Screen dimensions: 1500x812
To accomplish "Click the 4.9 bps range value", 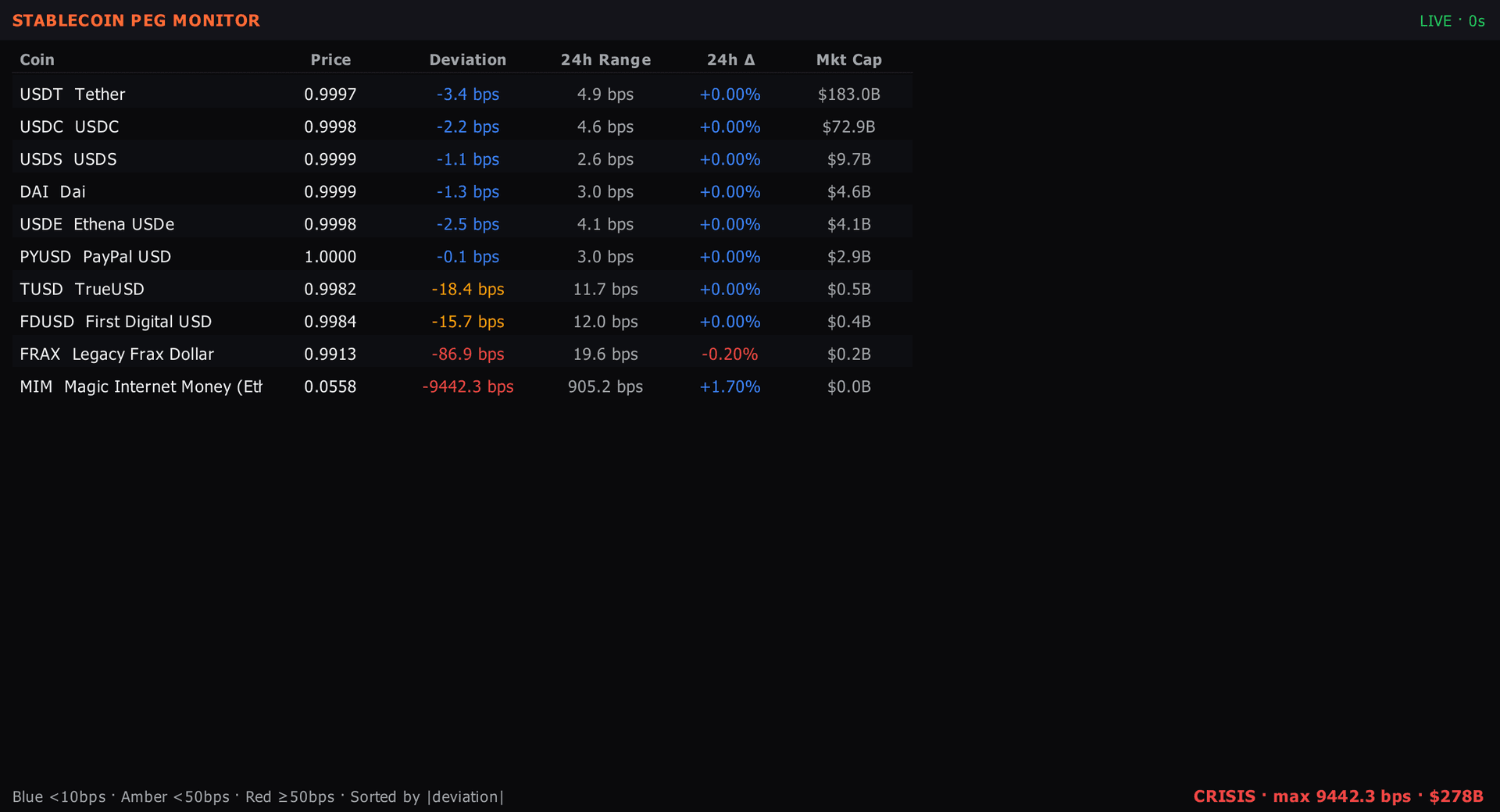I will pyautogui.click(x=605, y=94).
